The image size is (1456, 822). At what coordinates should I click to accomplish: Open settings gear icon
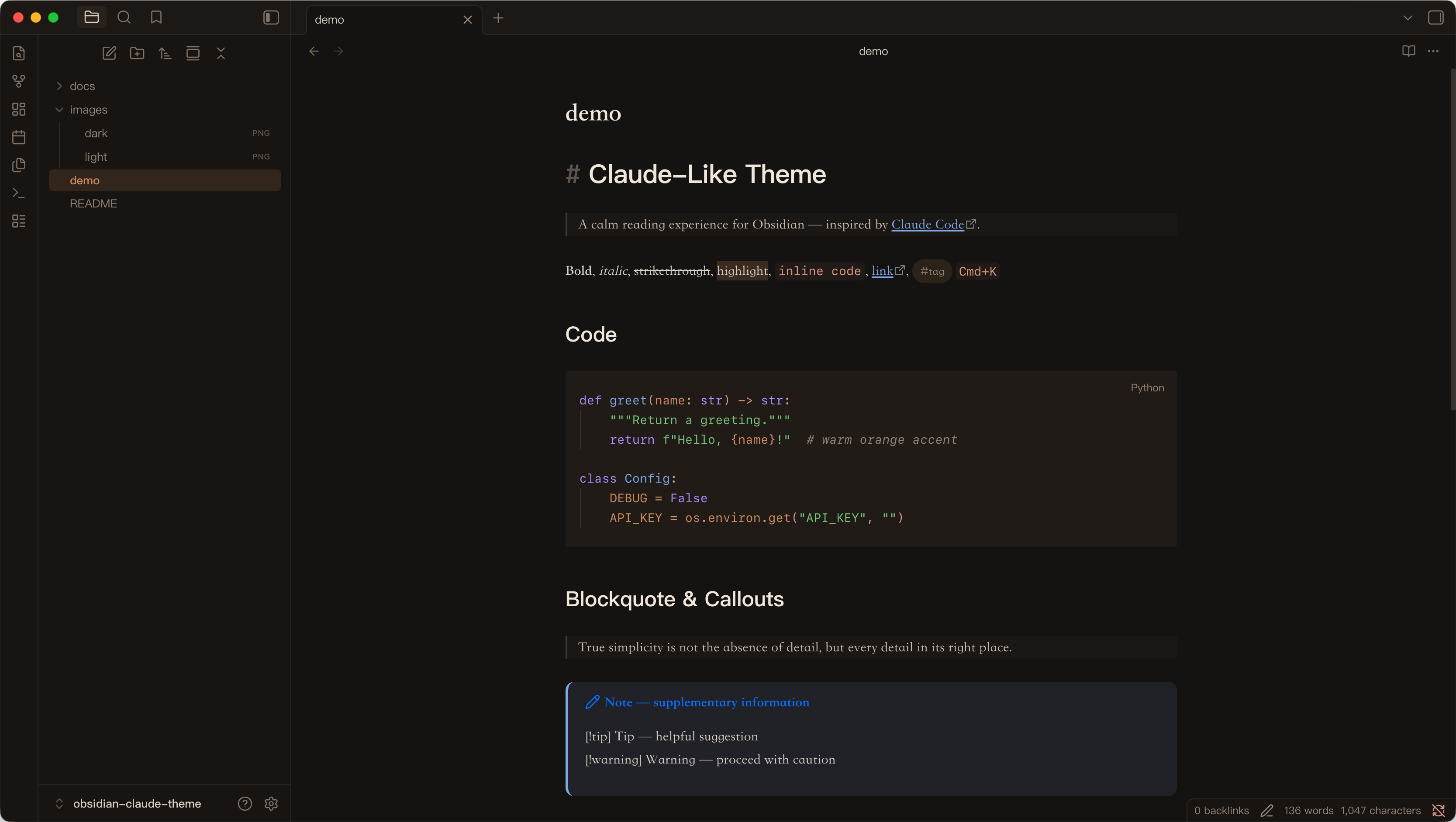coord(271,803)
